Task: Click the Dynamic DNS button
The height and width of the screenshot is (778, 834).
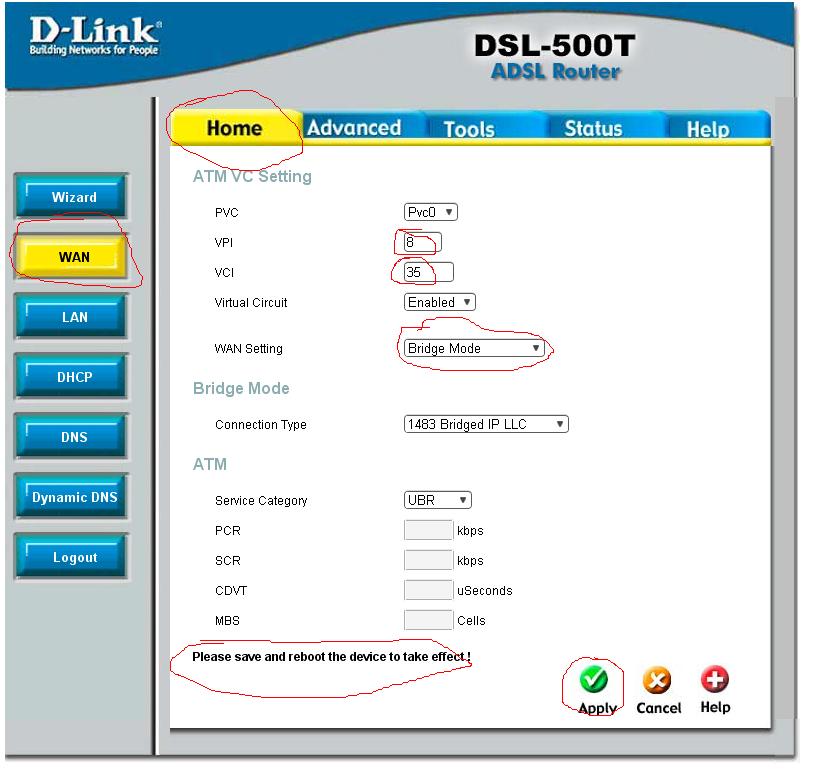Action: point(74,497)
